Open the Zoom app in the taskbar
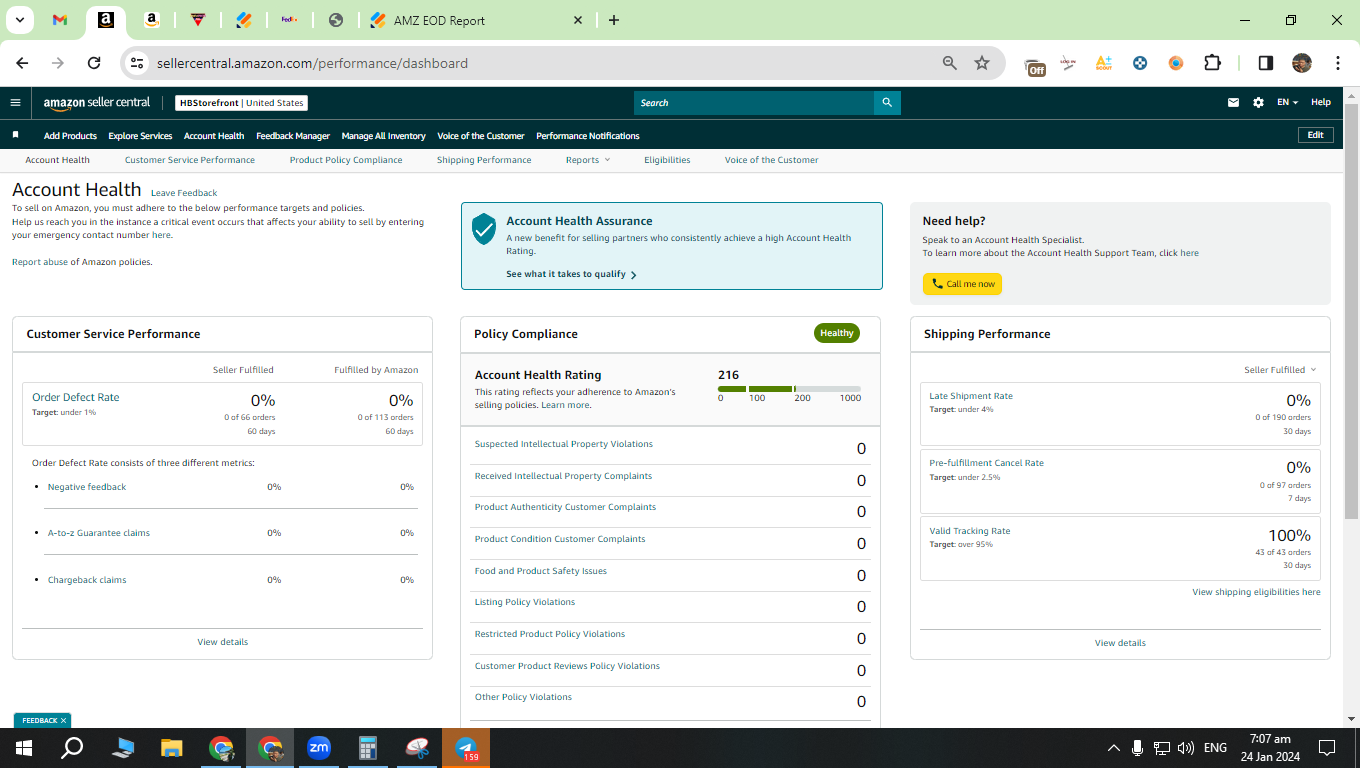This screenshot has height=768, width=1360. (x=319, y=747)
